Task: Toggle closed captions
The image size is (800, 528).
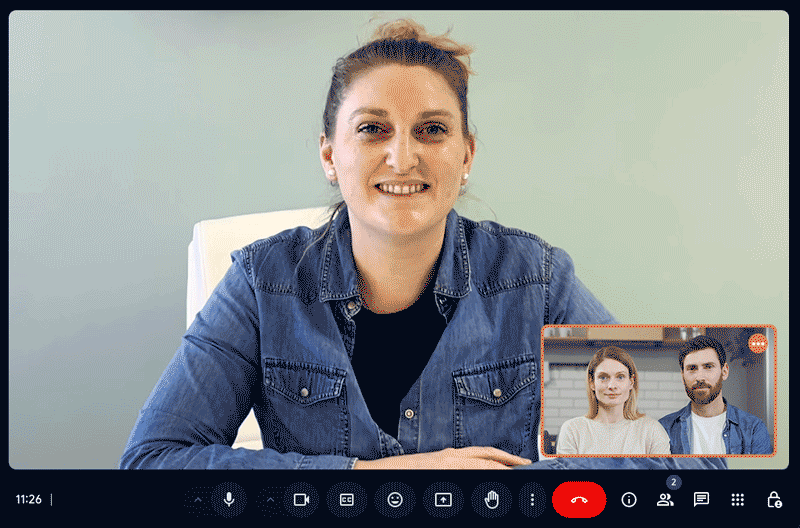Action: tap(347, 499)
